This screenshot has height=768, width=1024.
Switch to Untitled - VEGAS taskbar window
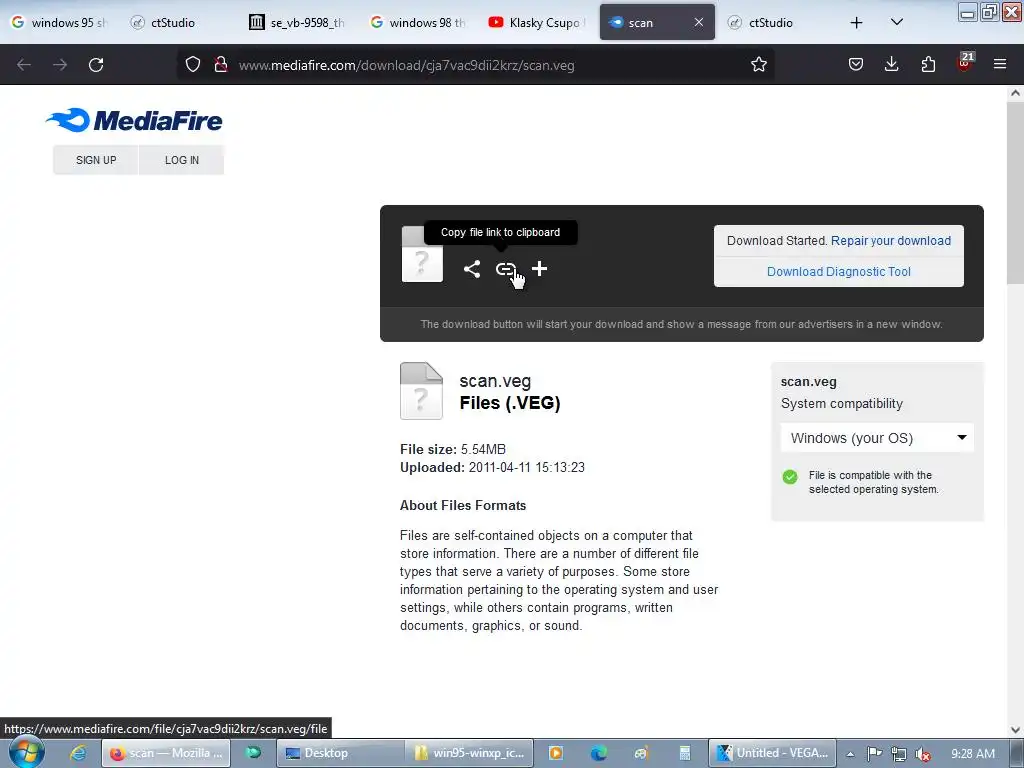point(773,753)
